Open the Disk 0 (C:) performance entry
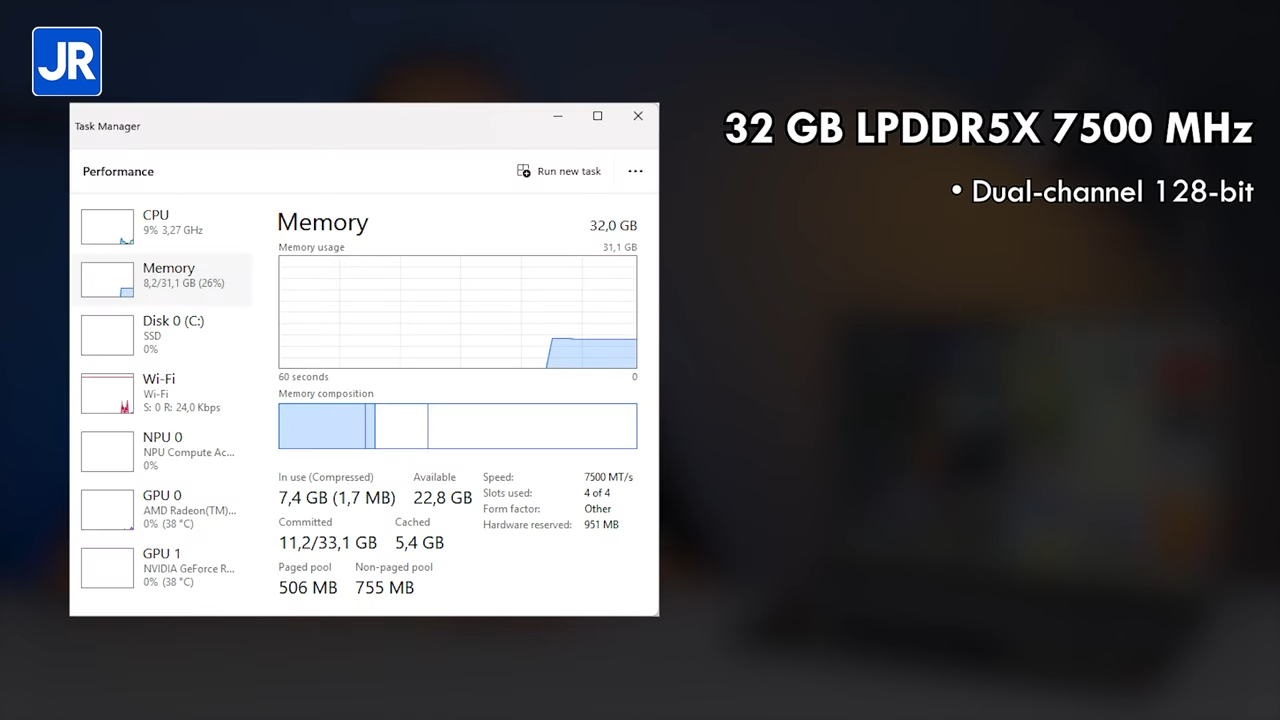The width and height of the screenshot is (1280, 720). (x=162, y=335)
